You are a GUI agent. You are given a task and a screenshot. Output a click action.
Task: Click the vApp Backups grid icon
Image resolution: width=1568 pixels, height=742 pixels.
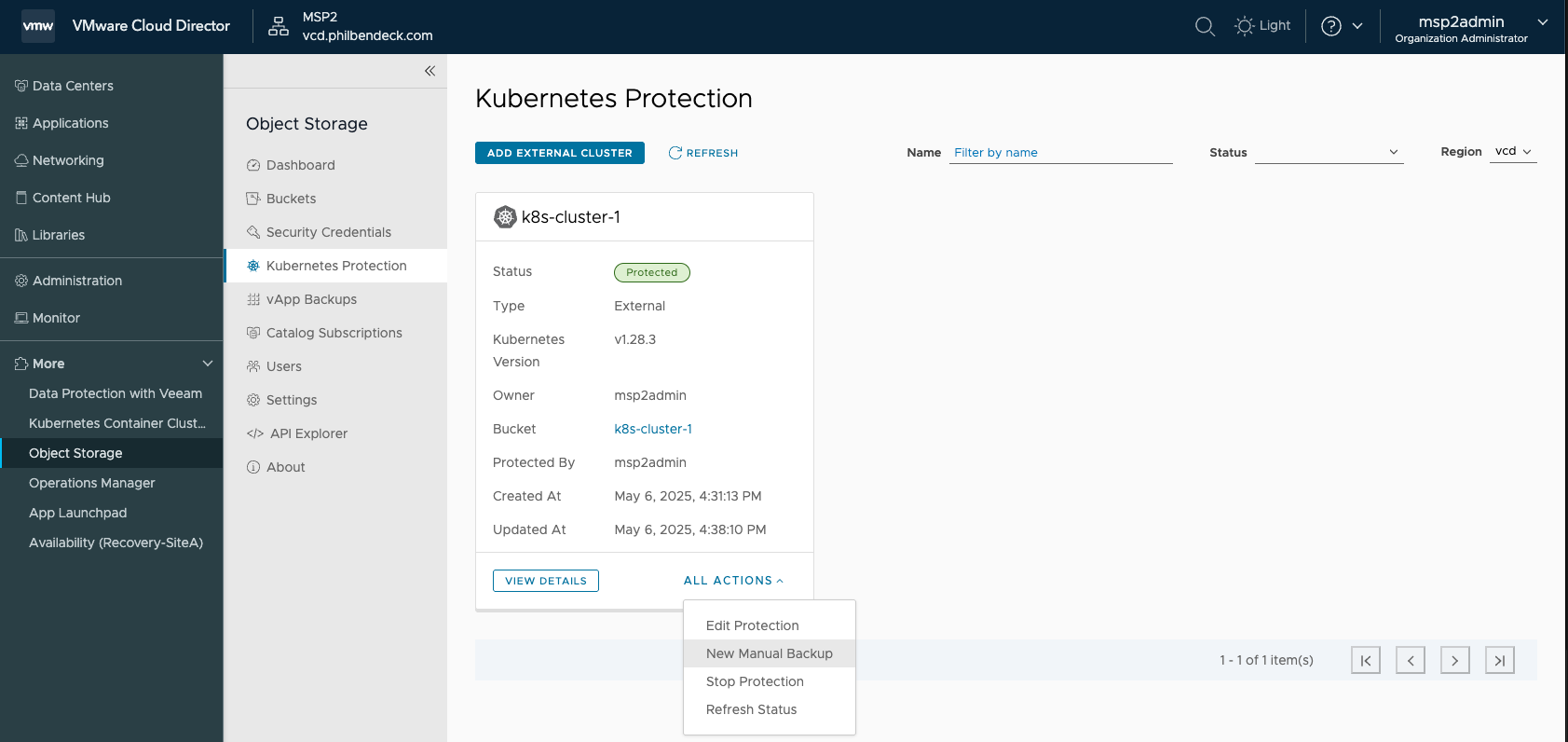coord(253,299)
